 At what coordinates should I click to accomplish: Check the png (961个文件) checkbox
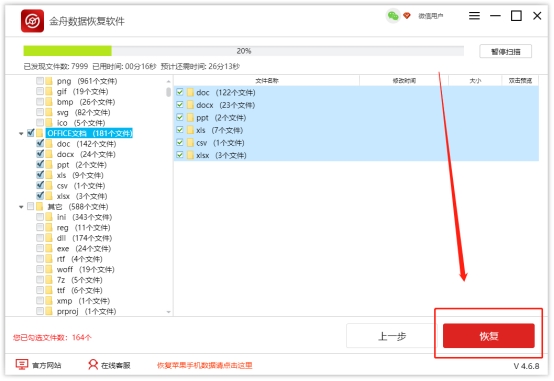[40, 81]
